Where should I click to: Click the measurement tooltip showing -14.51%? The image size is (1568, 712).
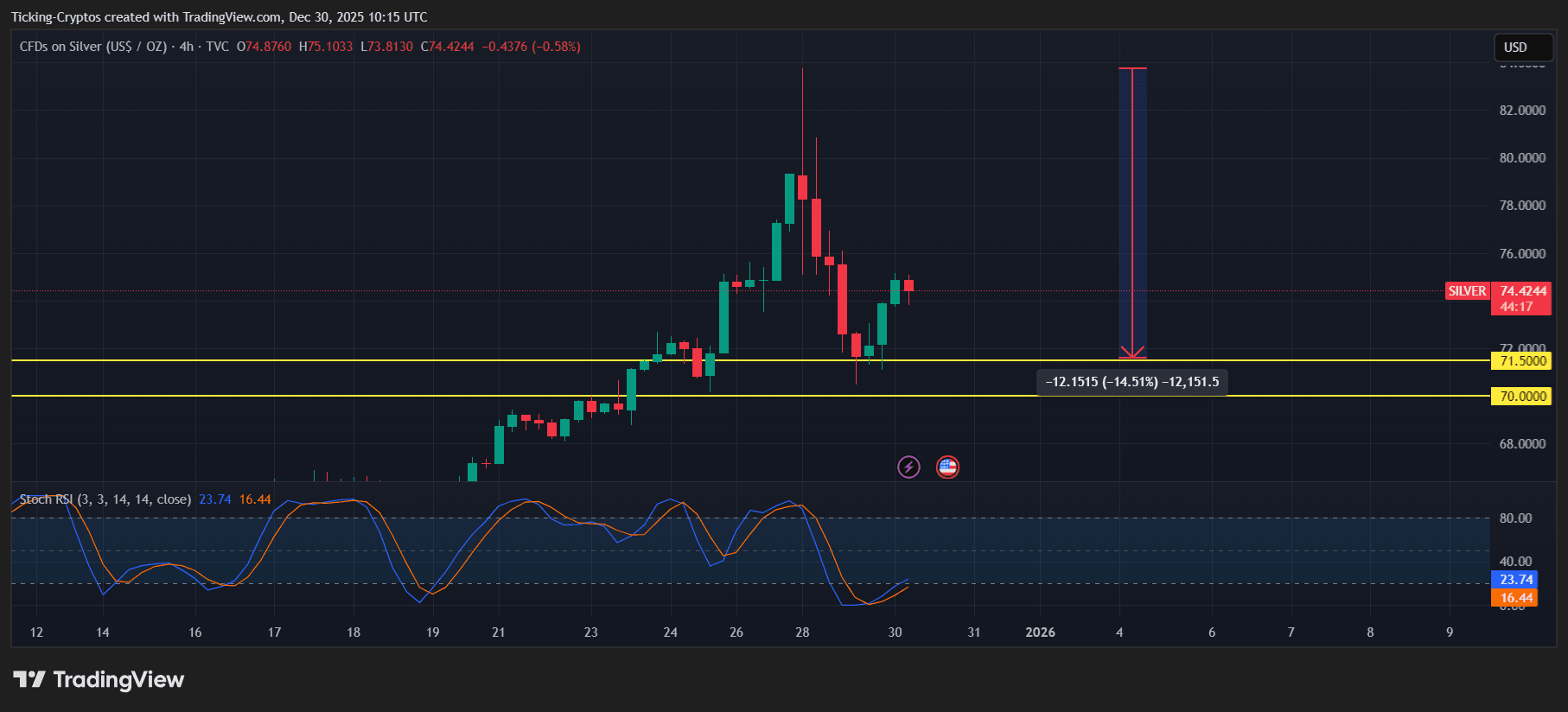click(x=1131, y=382)
